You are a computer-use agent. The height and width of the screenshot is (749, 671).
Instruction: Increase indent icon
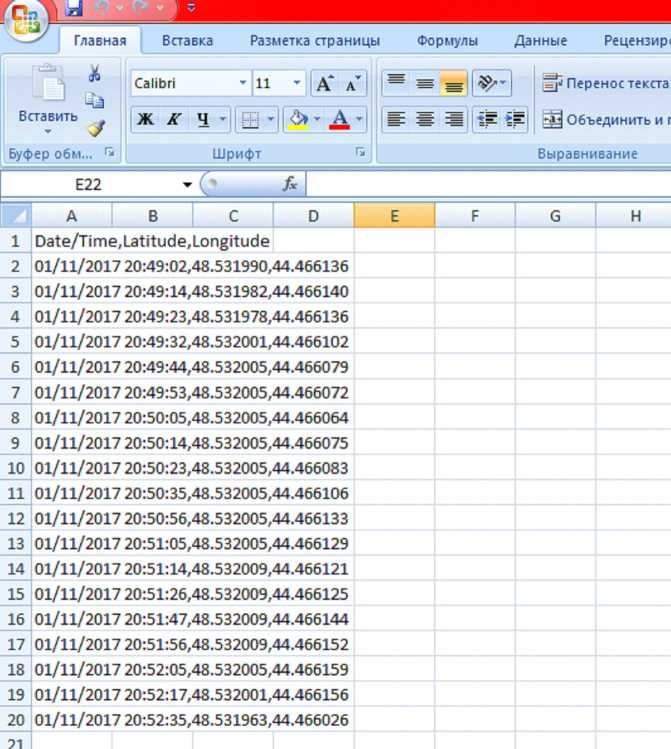(x=515, y=119)
